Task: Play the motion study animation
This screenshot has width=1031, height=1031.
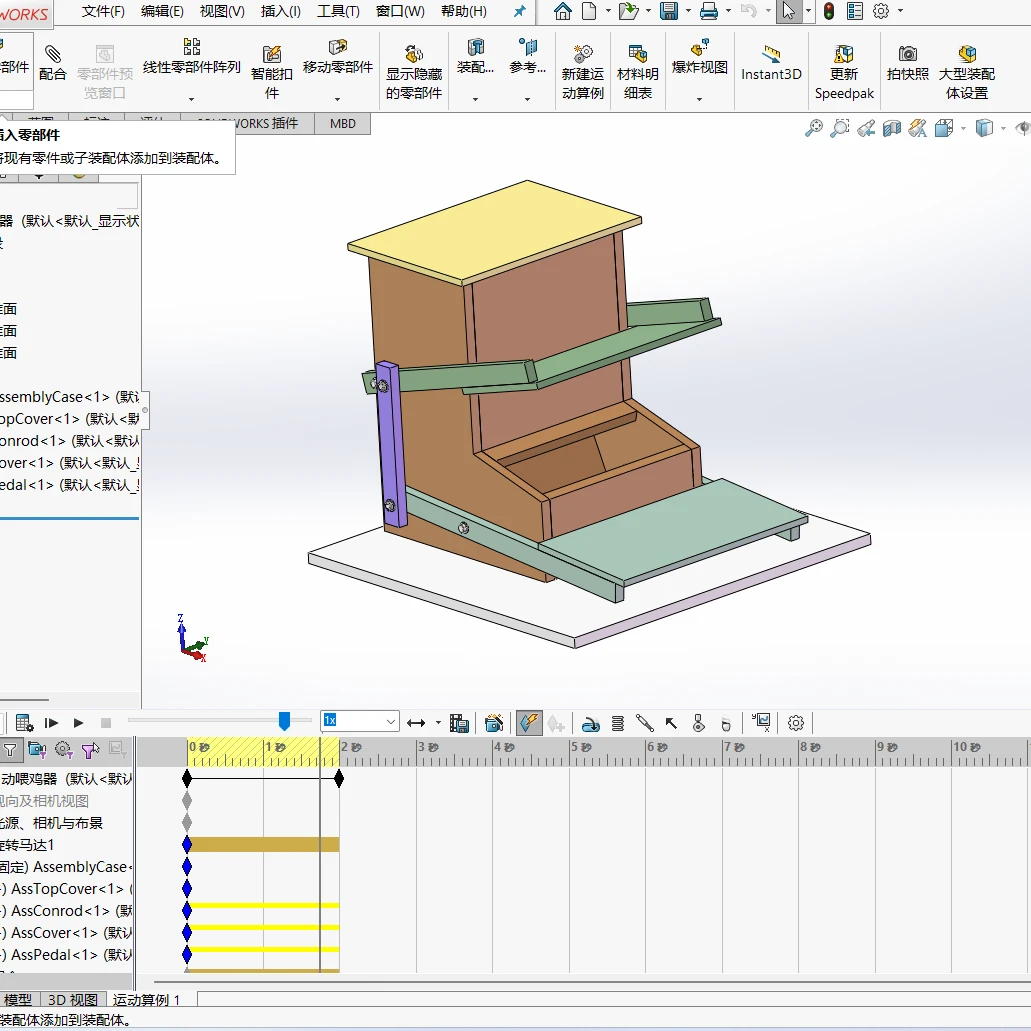Action: (78, 723)
